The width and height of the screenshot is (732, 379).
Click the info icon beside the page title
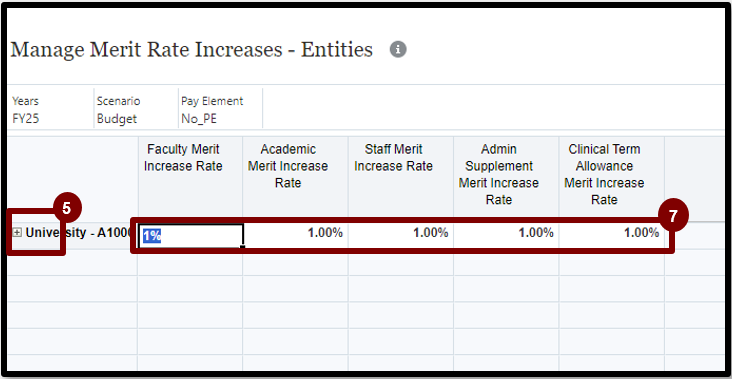tap(398, 49)
